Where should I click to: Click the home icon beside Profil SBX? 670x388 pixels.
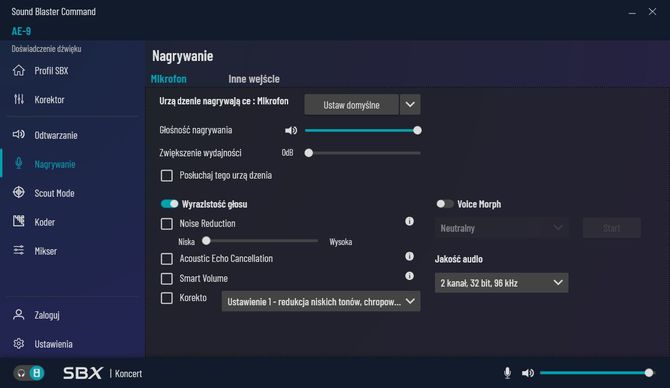pyautogui.click(x=19, y=71)
